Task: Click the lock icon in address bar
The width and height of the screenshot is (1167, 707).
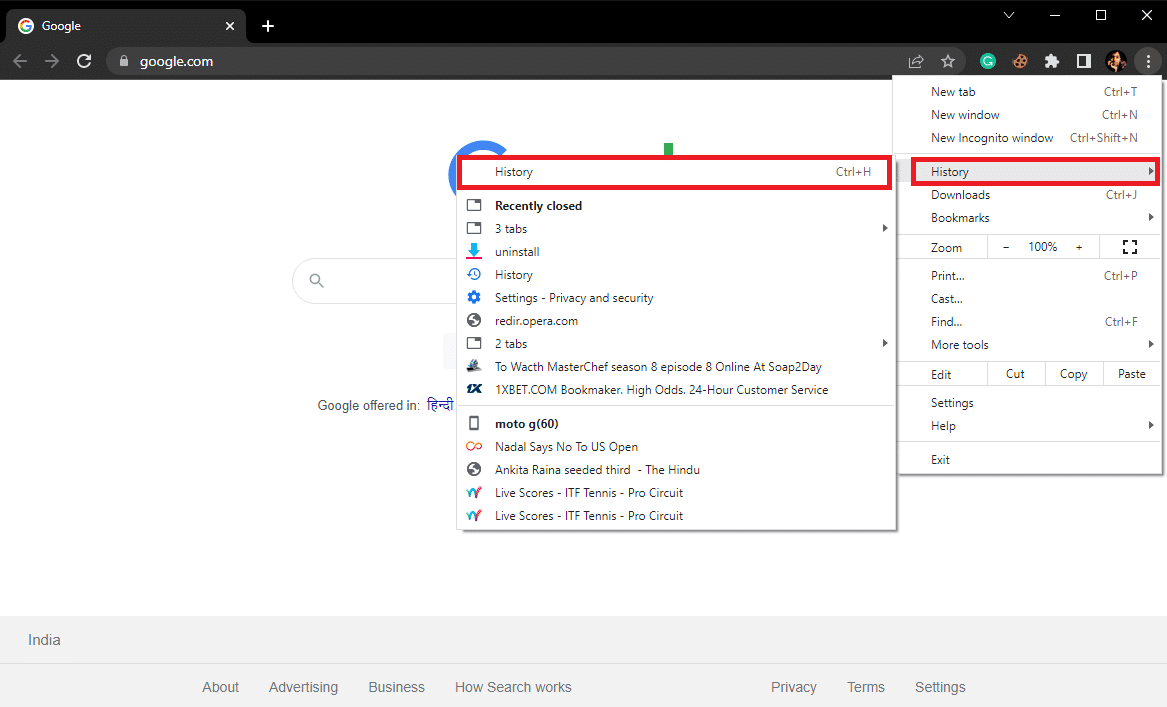Action: pos(124,61)
